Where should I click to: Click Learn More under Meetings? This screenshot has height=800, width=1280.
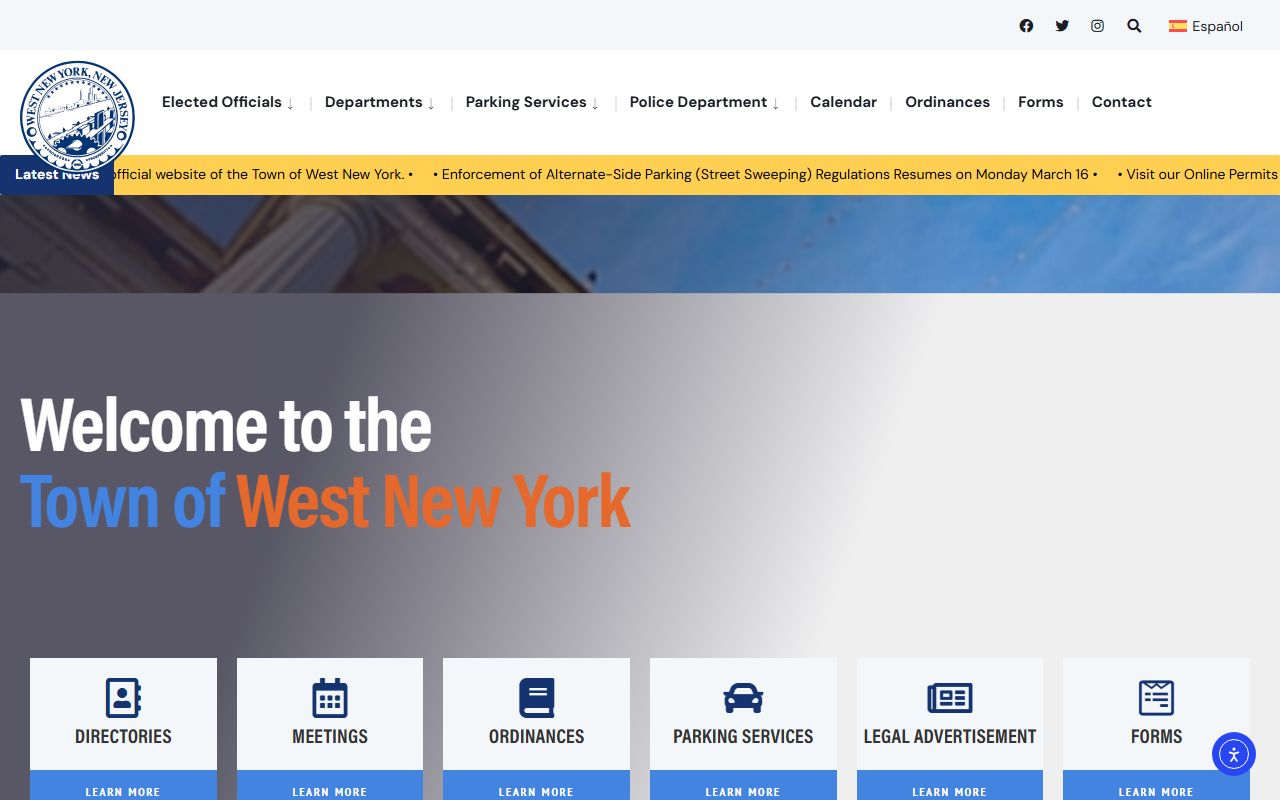(x=330, y=787)
